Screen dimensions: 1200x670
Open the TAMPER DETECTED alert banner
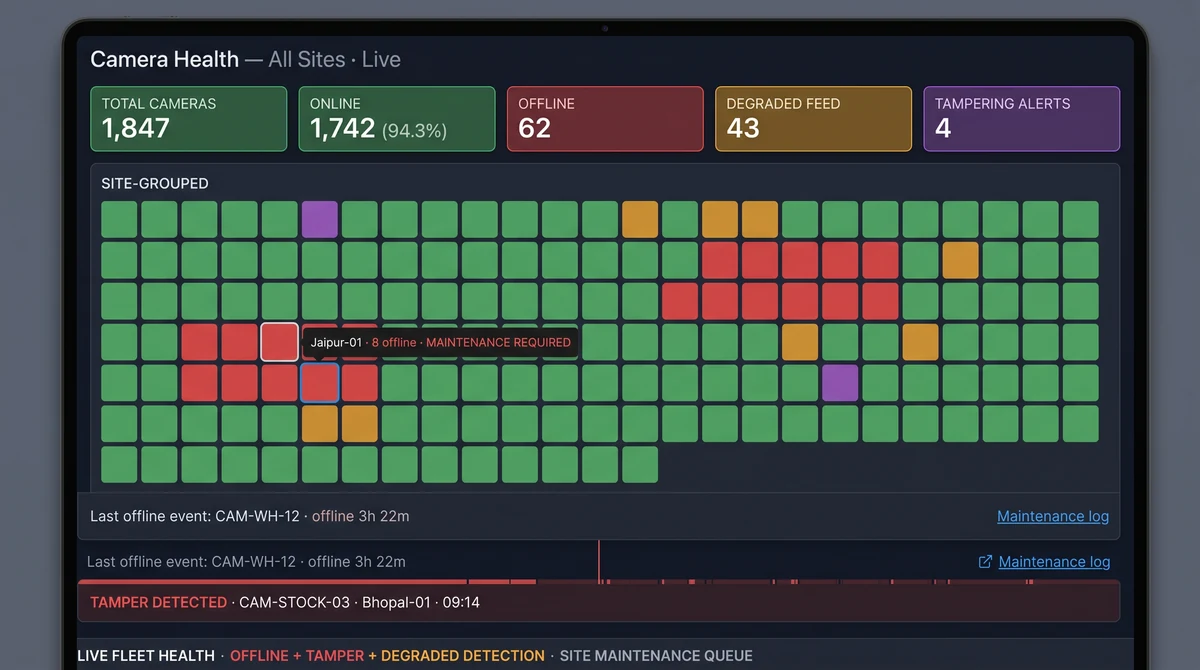(x=598, y=602)
